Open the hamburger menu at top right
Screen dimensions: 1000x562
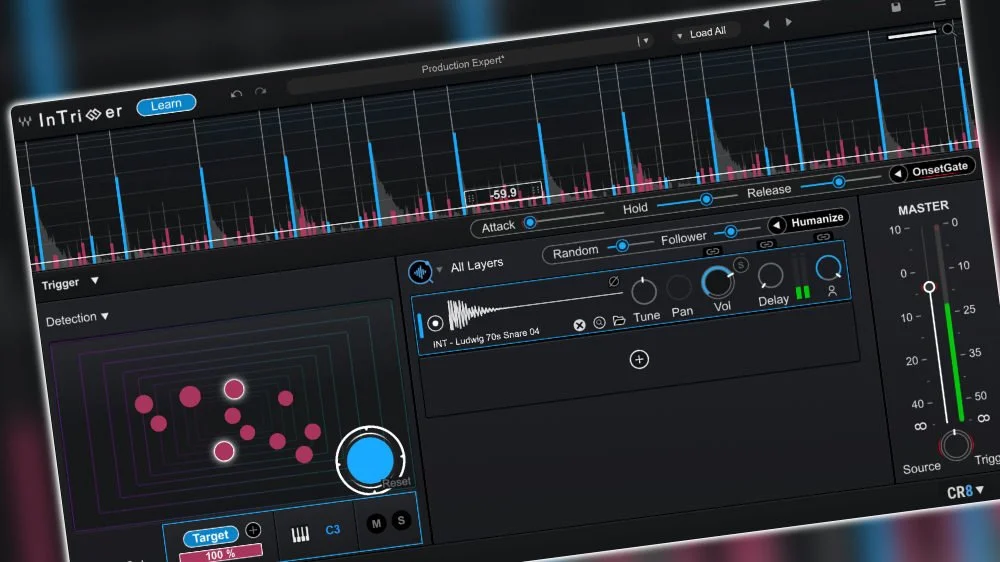(940, 3)
